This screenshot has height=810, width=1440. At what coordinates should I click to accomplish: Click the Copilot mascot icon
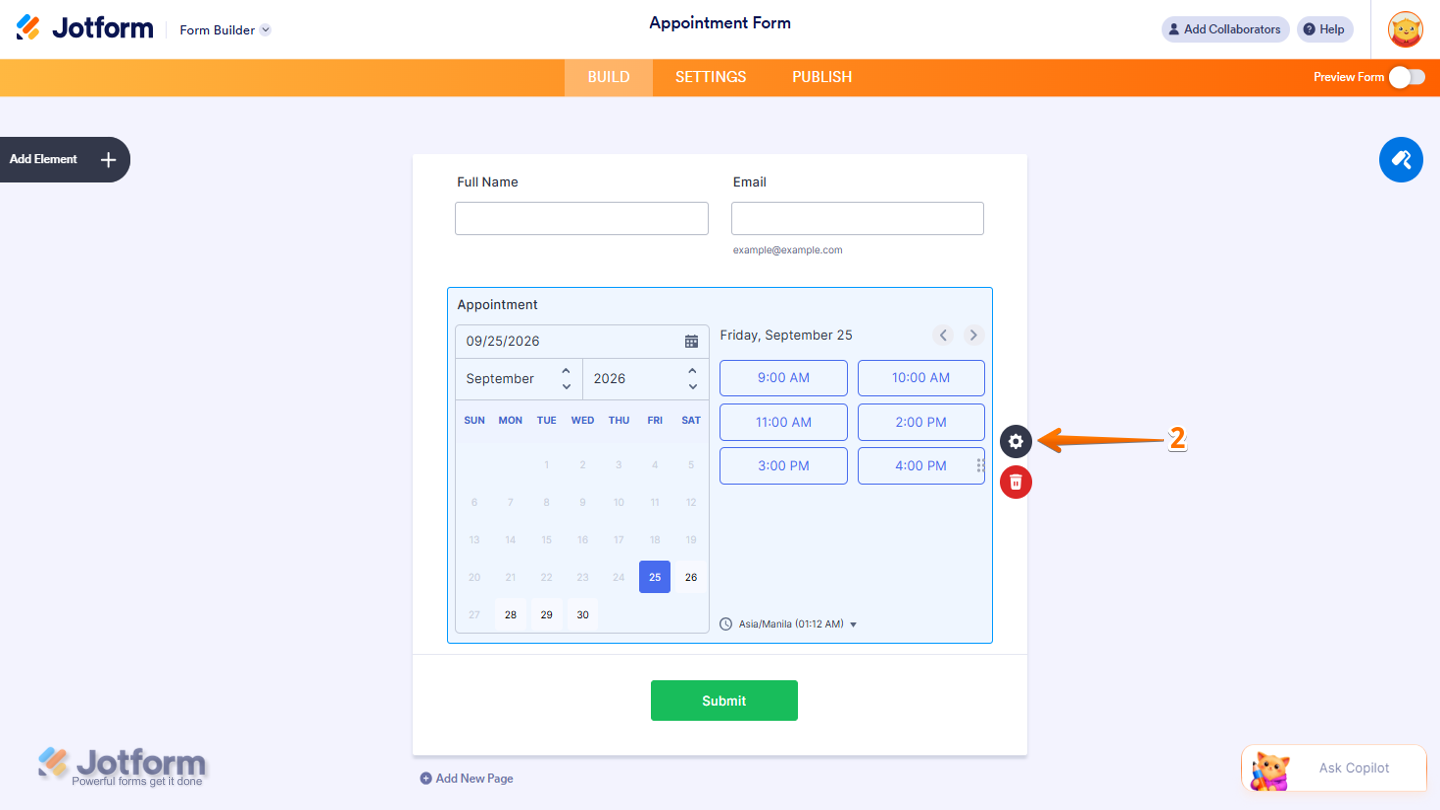coord(1270,769)
